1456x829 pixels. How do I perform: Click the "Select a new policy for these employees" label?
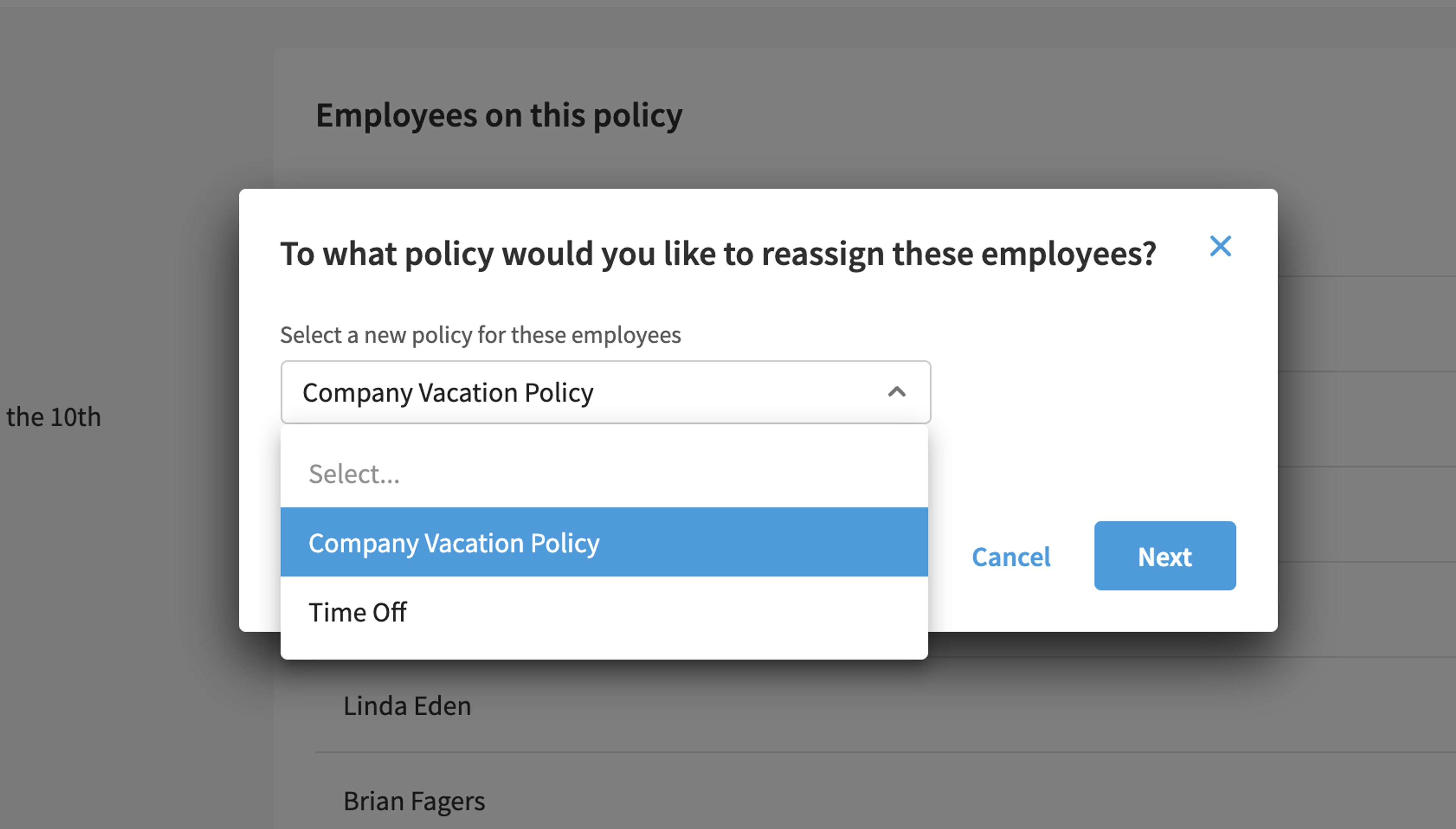(480, 335)
